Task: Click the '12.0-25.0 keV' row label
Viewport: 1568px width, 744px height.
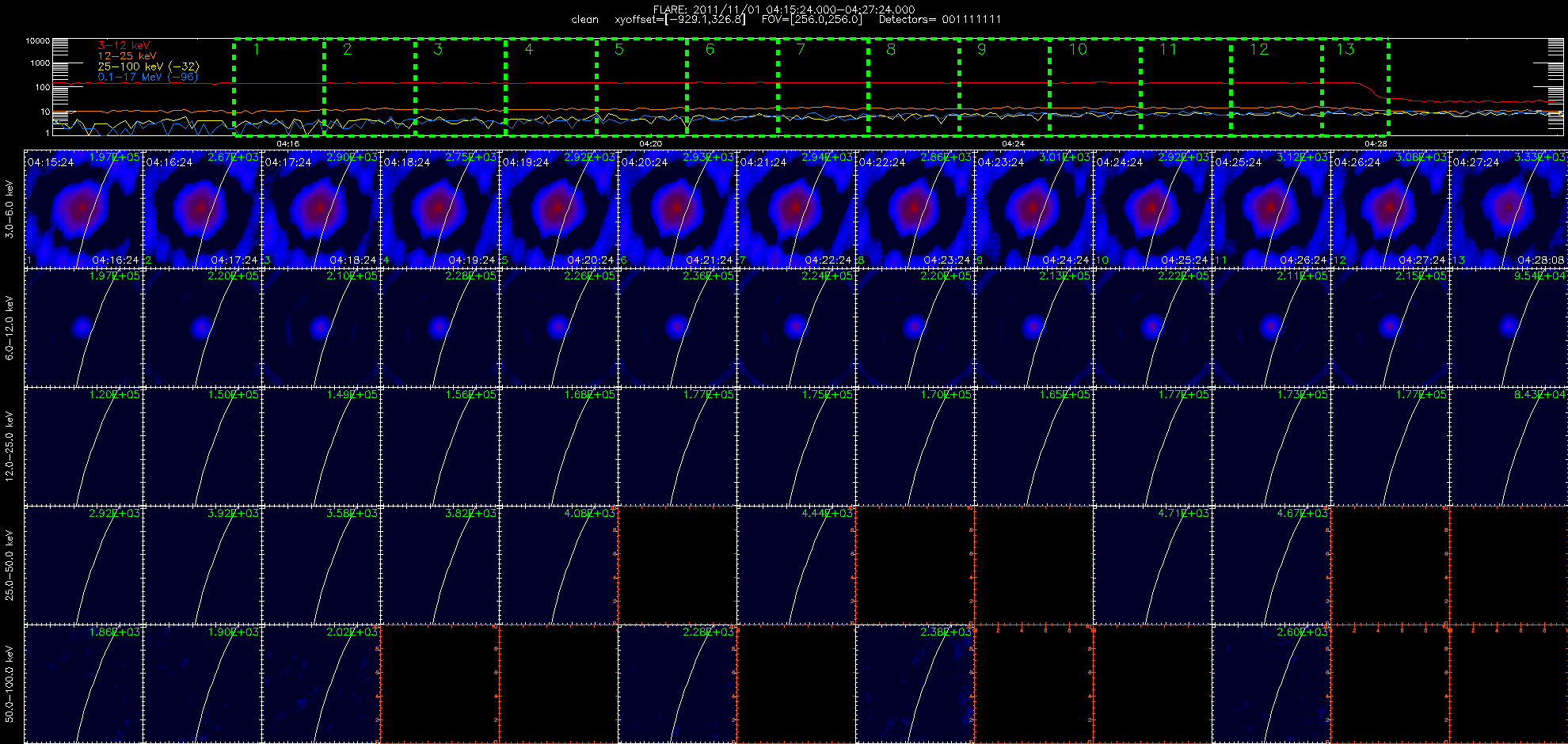Action: pos(10,446)
